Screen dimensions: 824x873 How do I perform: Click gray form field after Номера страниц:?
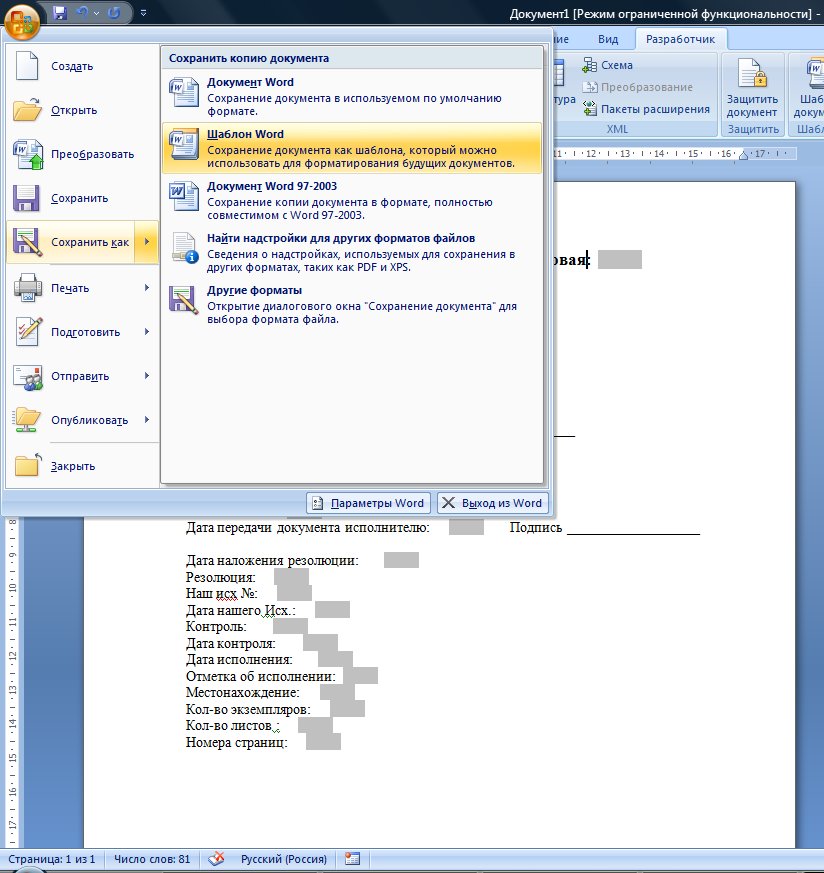click(x=323, y=742)
